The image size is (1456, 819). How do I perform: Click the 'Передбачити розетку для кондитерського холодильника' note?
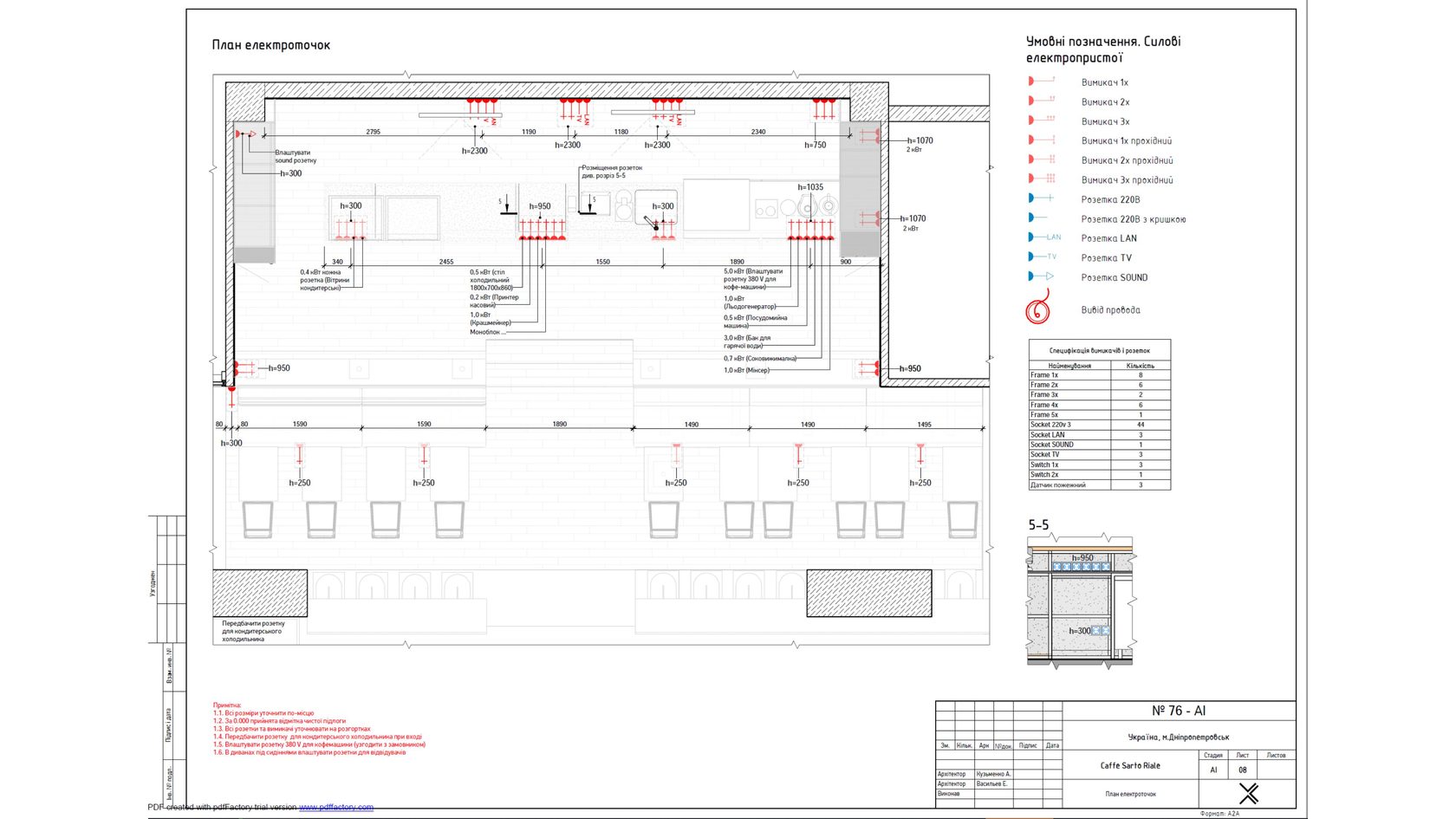[253, 631]
